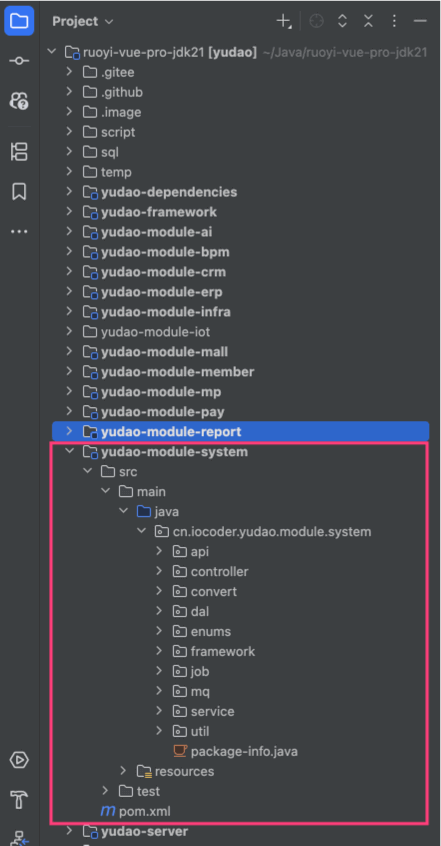The width and height of the screenshot is (441, 846).
Task: Open the Bookmarks tool window icon
Action: click(19, 192)
